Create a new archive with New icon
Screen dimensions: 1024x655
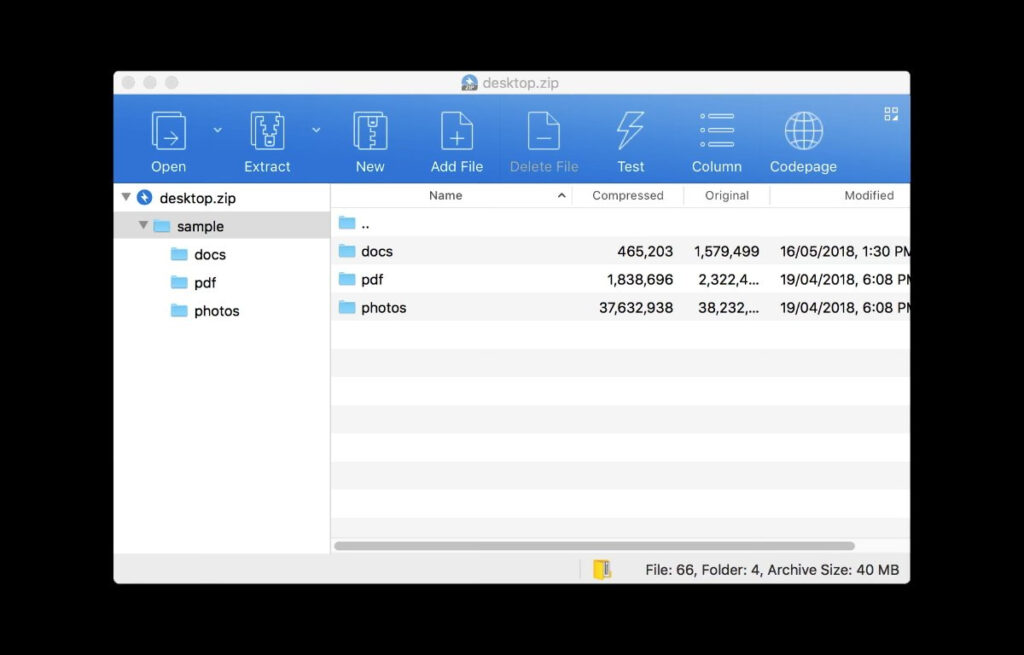[370, 132]
